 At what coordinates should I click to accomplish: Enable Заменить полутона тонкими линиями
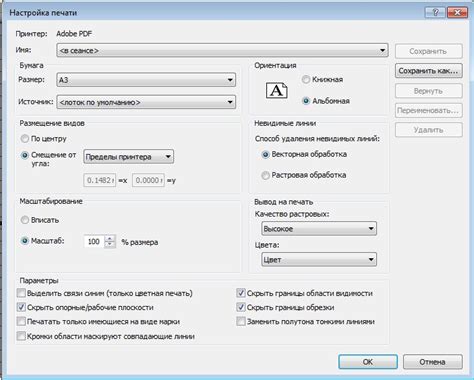point(241,321)
